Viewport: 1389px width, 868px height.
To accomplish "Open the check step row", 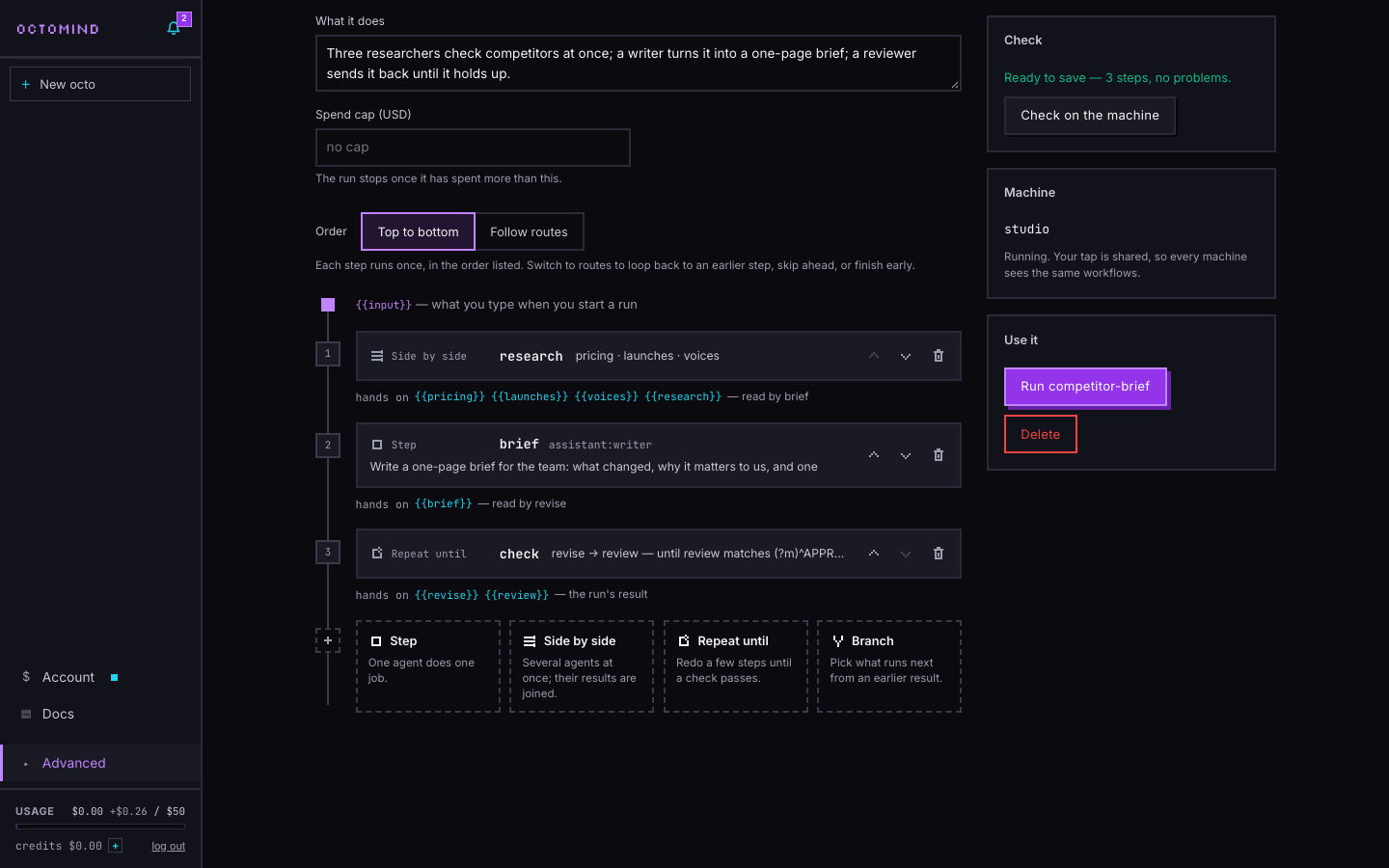I will pyautogui.click(x=659, y=554).
